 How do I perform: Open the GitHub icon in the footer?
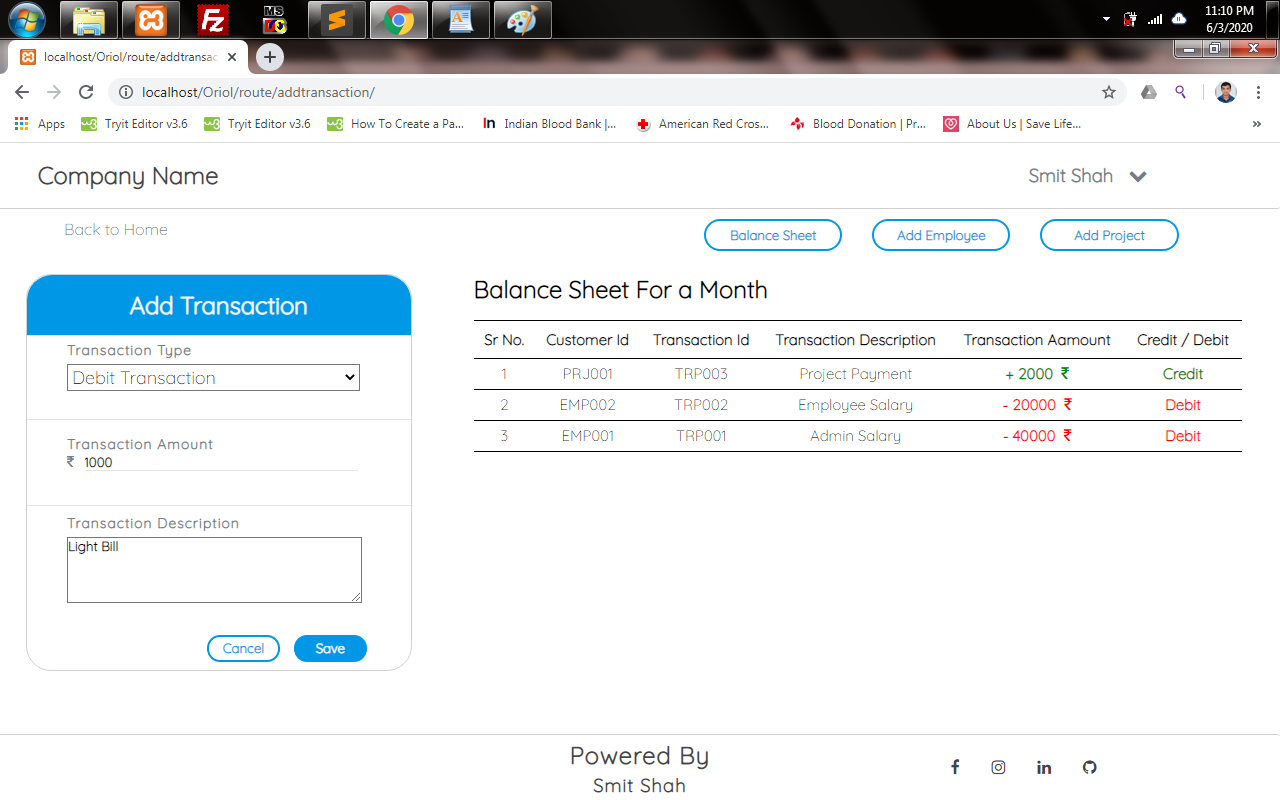click(1090, 767)
